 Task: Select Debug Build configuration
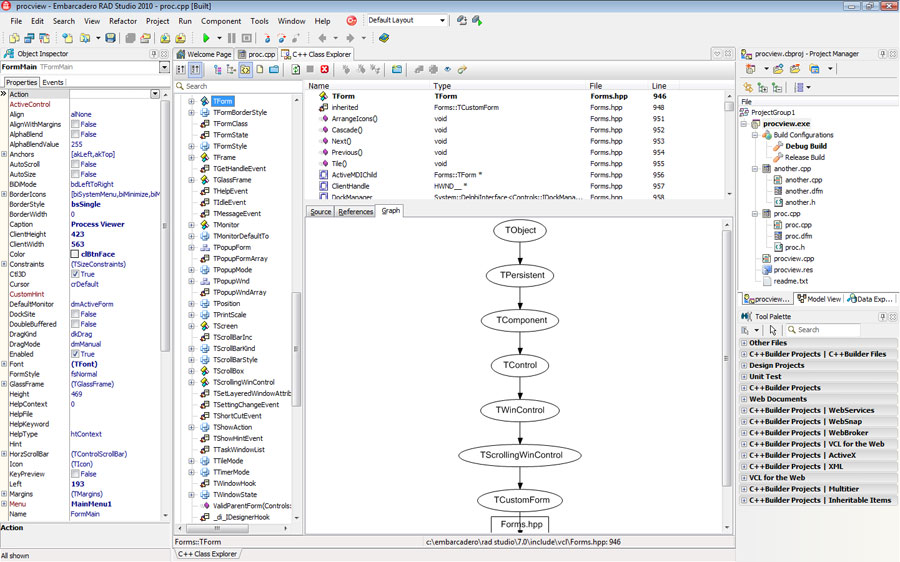coord(806,146)
